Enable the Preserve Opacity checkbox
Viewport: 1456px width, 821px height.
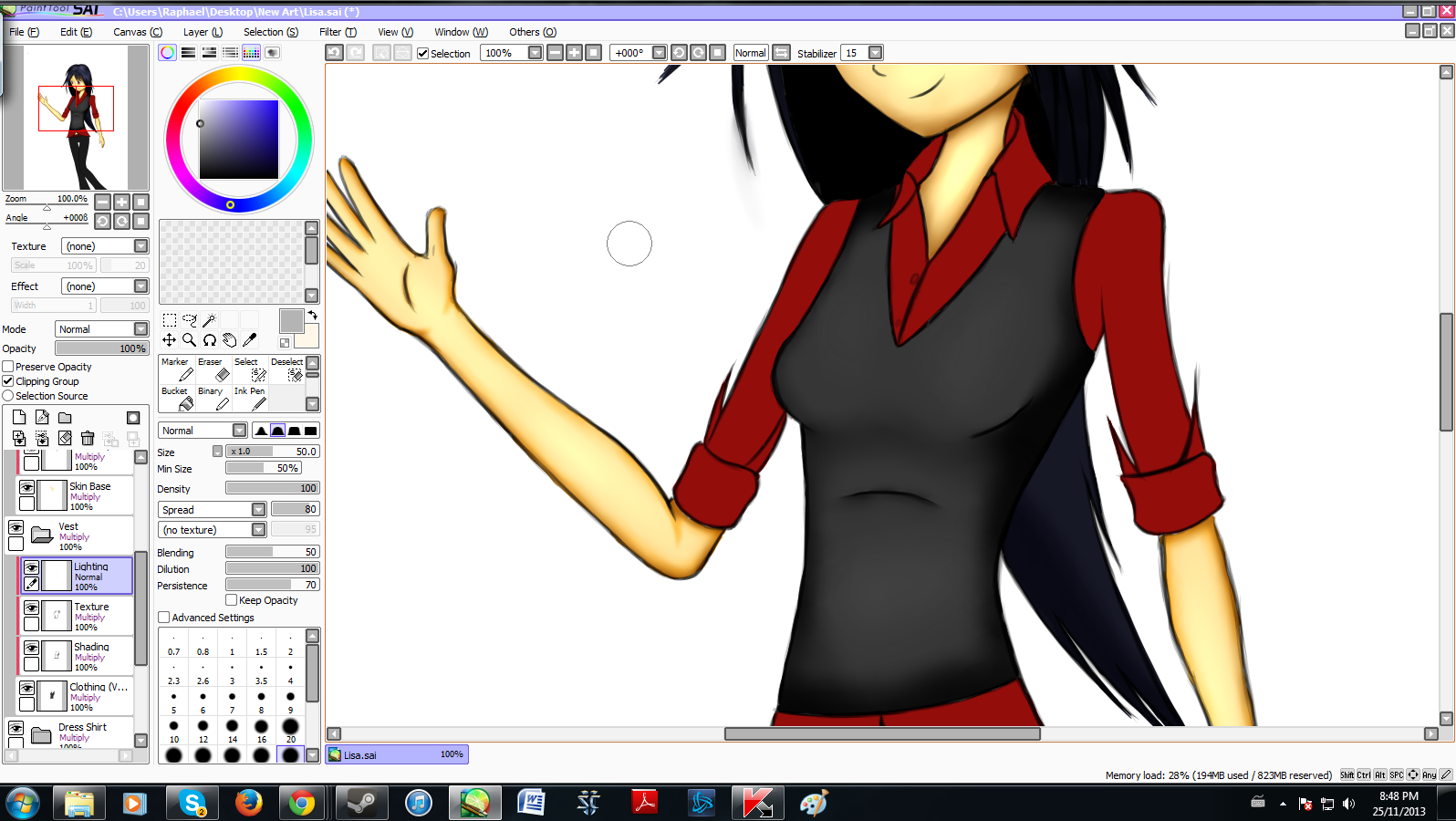tap(8, 367)
